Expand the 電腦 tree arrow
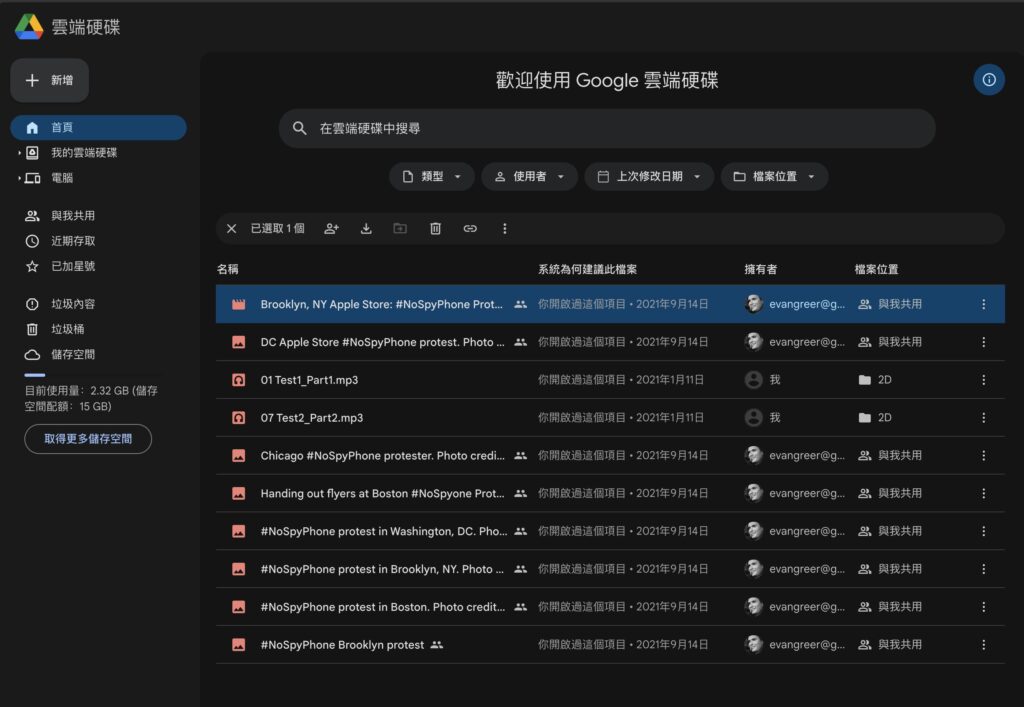The height and width of the screenshot is (707, 1024). pos(19,178)
